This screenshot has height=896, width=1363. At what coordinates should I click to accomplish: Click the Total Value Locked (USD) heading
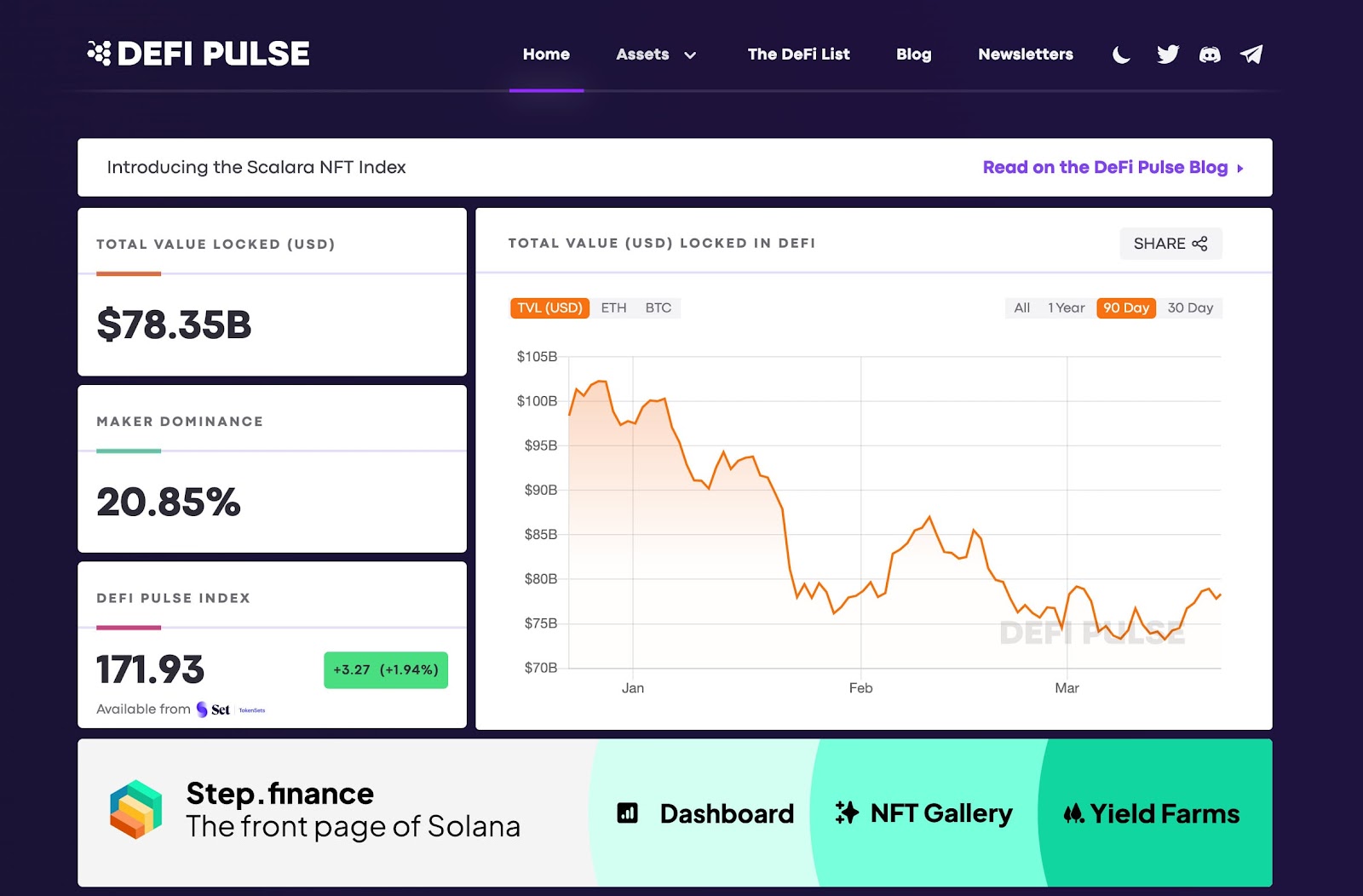(x=216, y=244)
